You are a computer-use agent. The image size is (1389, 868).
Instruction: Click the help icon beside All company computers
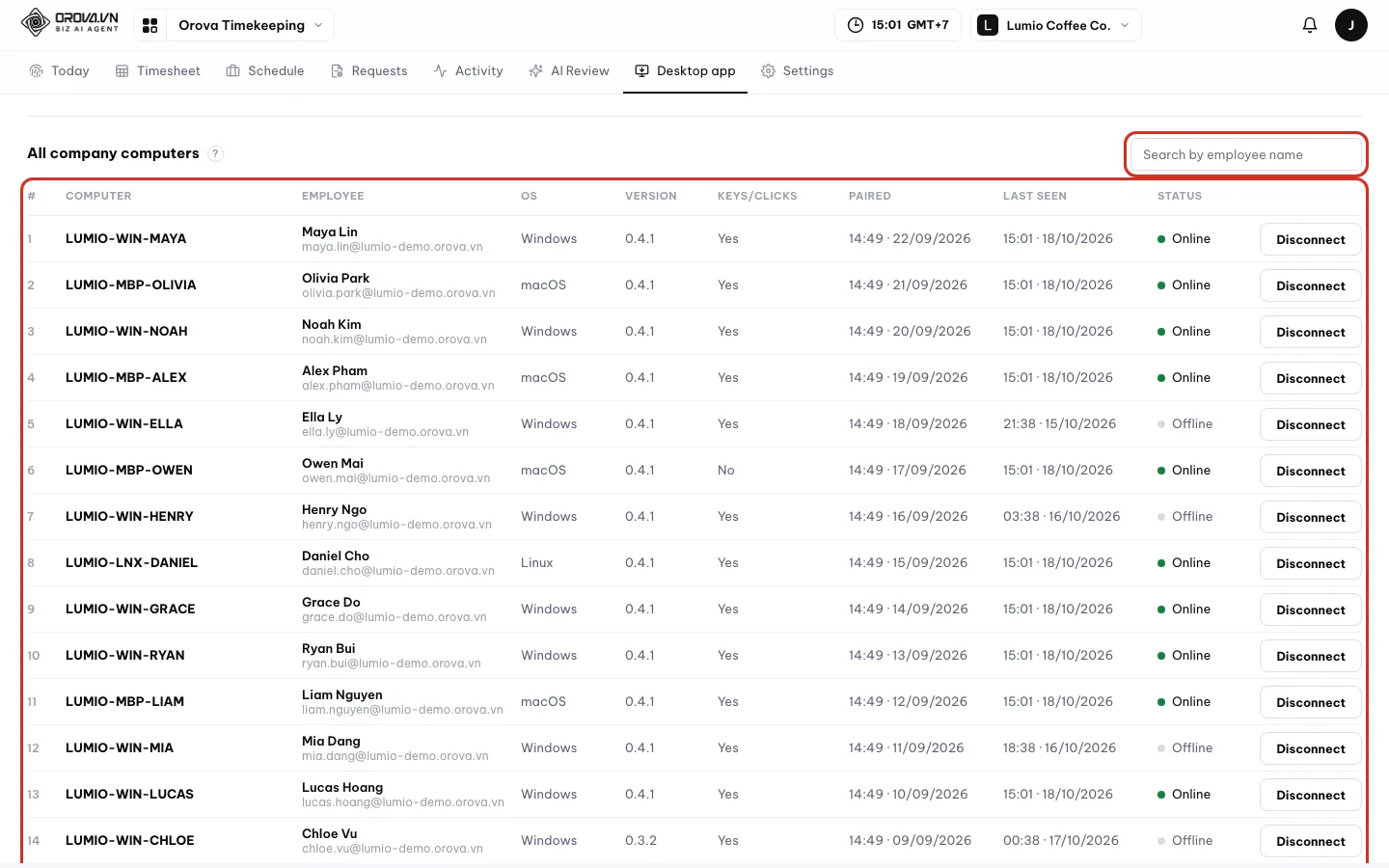coord(216,153)
